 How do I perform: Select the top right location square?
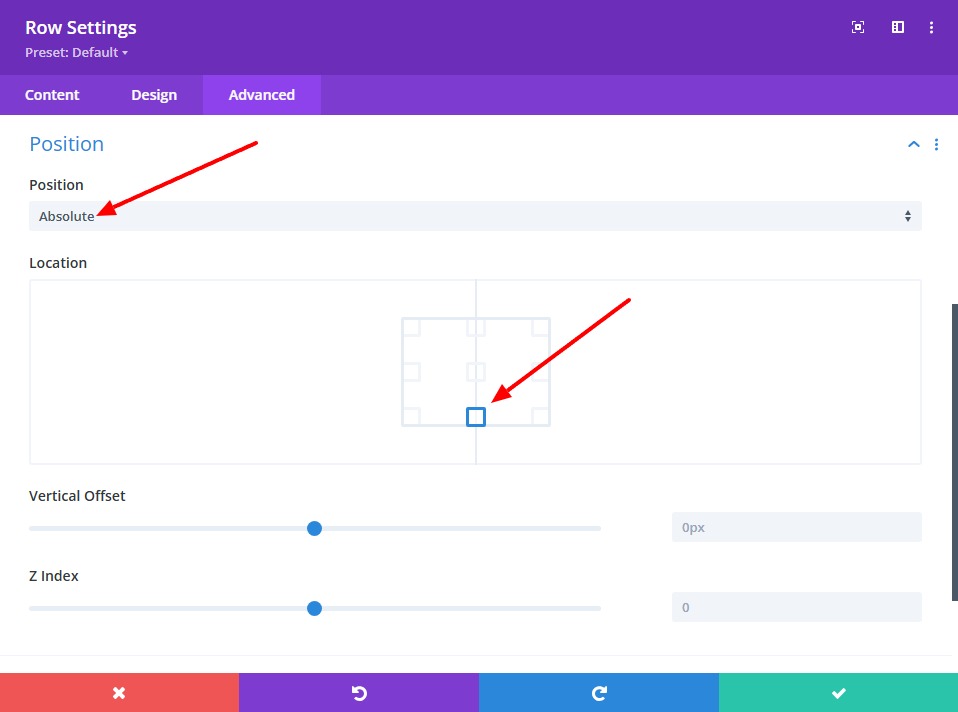pos(541,327)
